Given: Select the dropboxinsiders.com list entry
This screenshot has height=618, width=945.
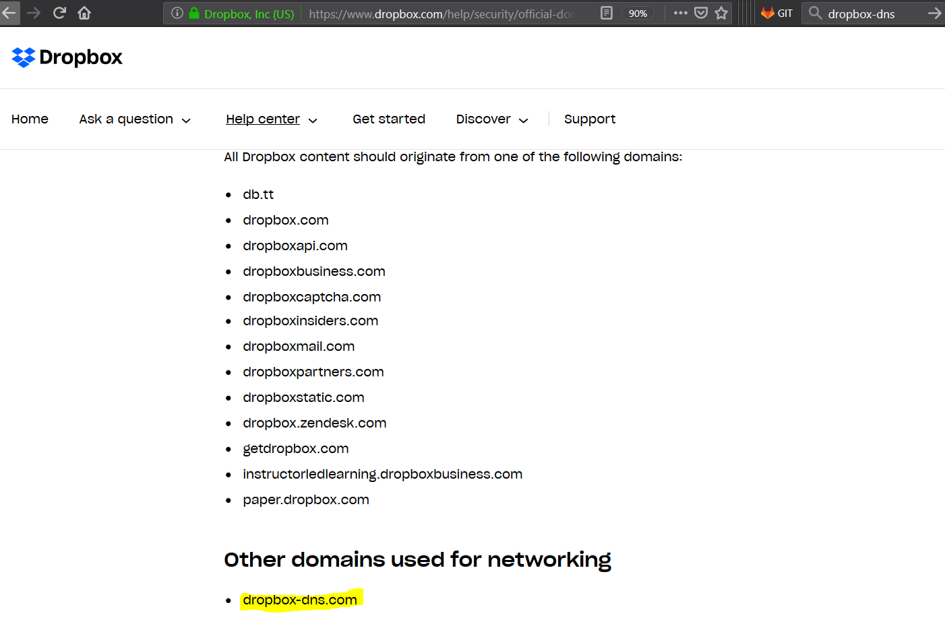Looking at the screenshot, I should click(x=310, y=321).
